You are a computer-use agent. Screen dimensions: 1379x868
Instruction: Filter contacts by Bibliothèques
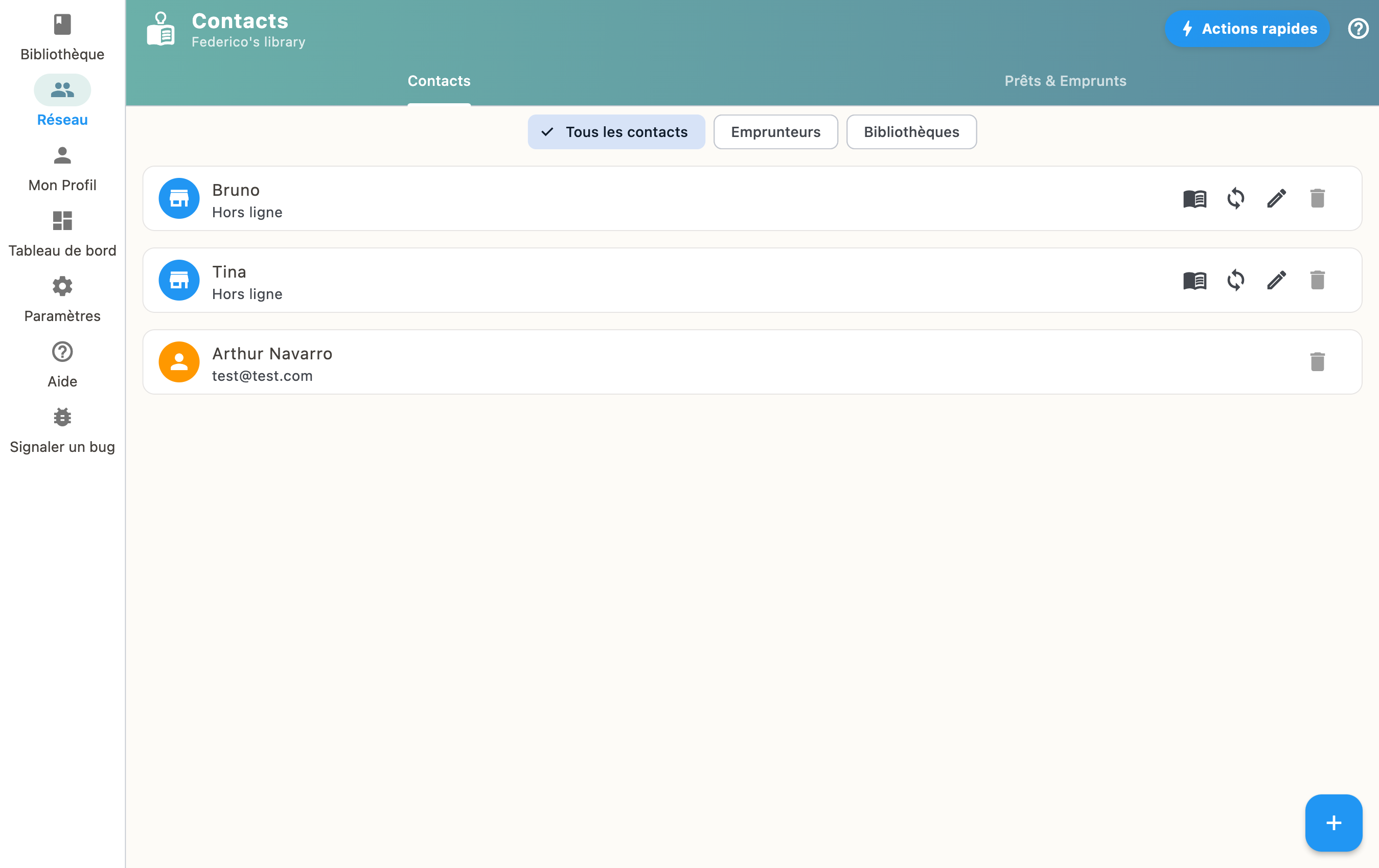click(911, 132)
